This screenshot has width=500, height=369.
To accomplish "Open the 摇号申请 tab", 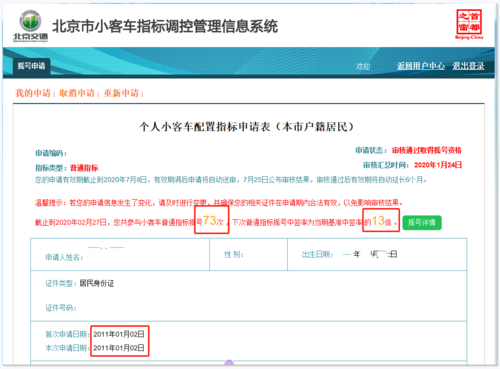I will point(31,66).
